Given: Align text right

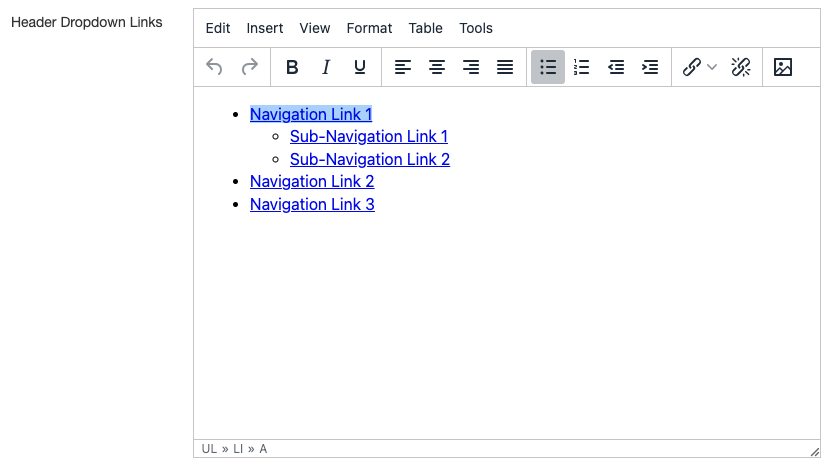Looking at the screenshot, I should tap(471, 67).
